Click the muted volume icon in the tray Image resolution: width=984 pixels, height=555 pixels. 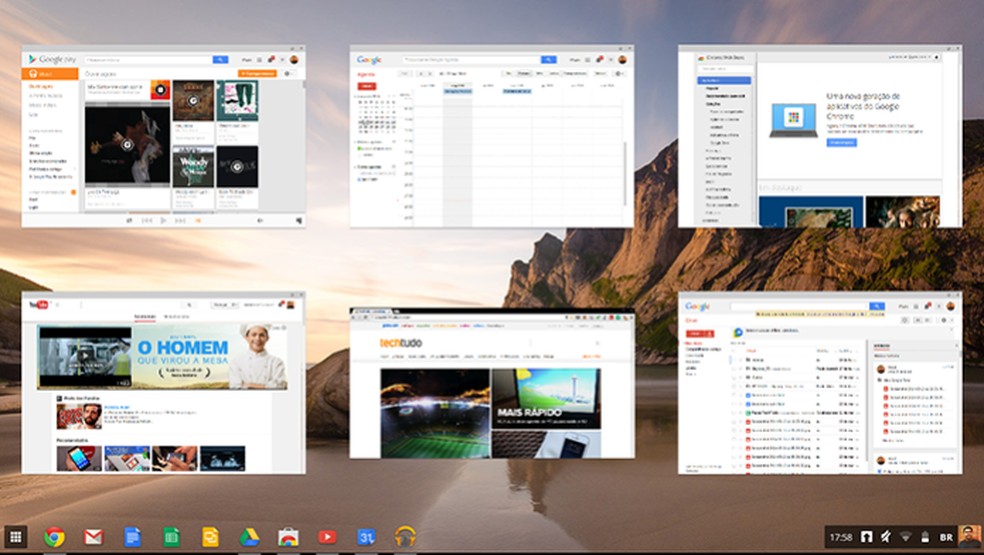pos(885,537)
